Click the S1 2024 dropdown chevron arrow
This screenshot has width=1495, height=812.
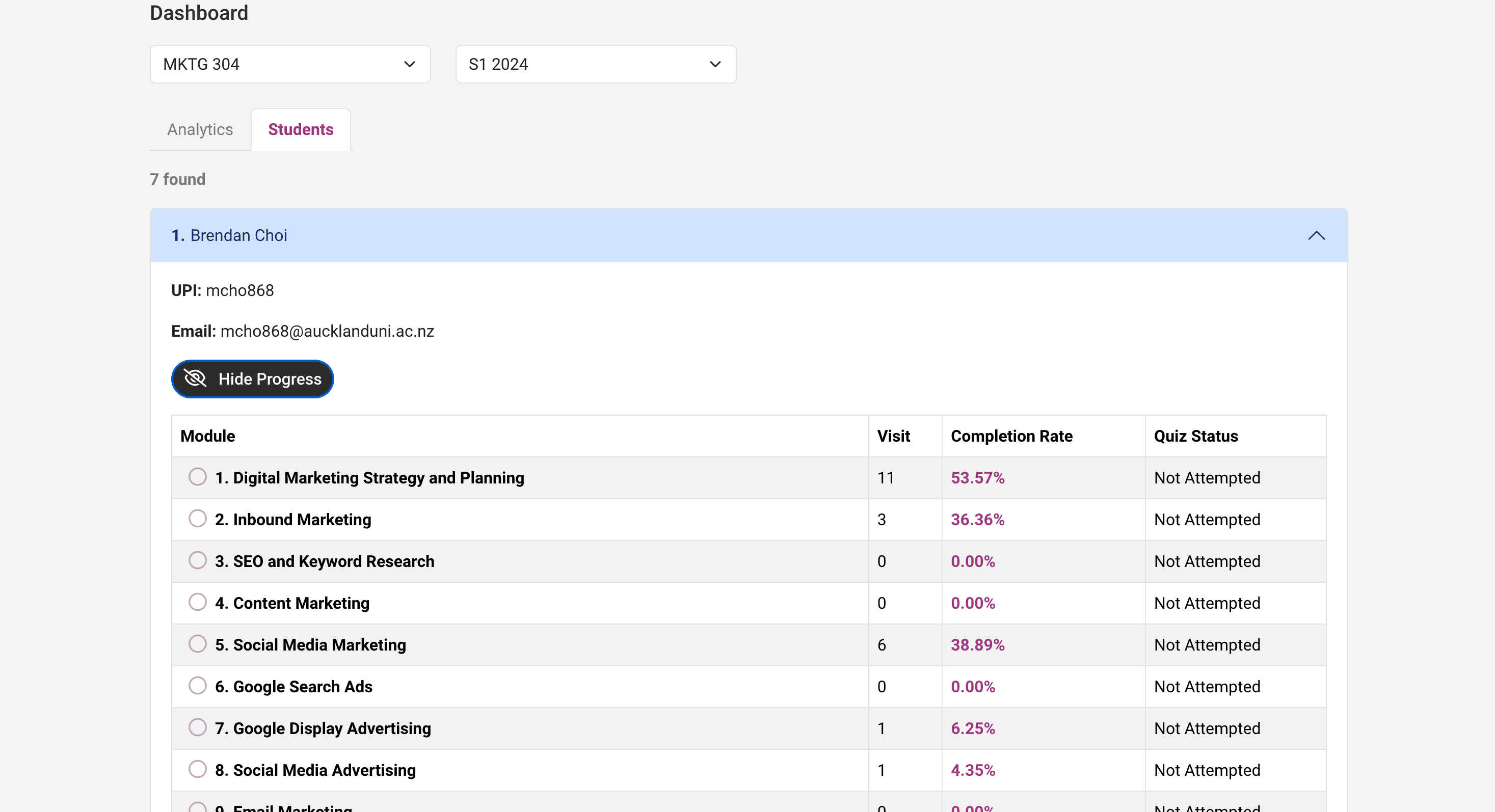pyautogui.click(x=715, y=64)
